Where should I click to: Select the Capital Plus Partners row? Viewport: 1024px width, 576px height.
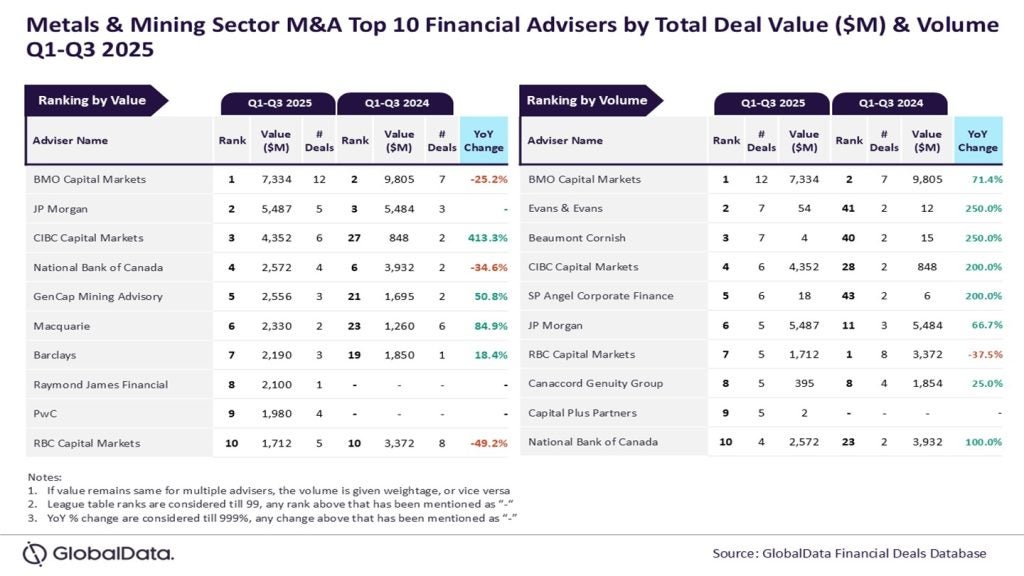click(582, 413)
